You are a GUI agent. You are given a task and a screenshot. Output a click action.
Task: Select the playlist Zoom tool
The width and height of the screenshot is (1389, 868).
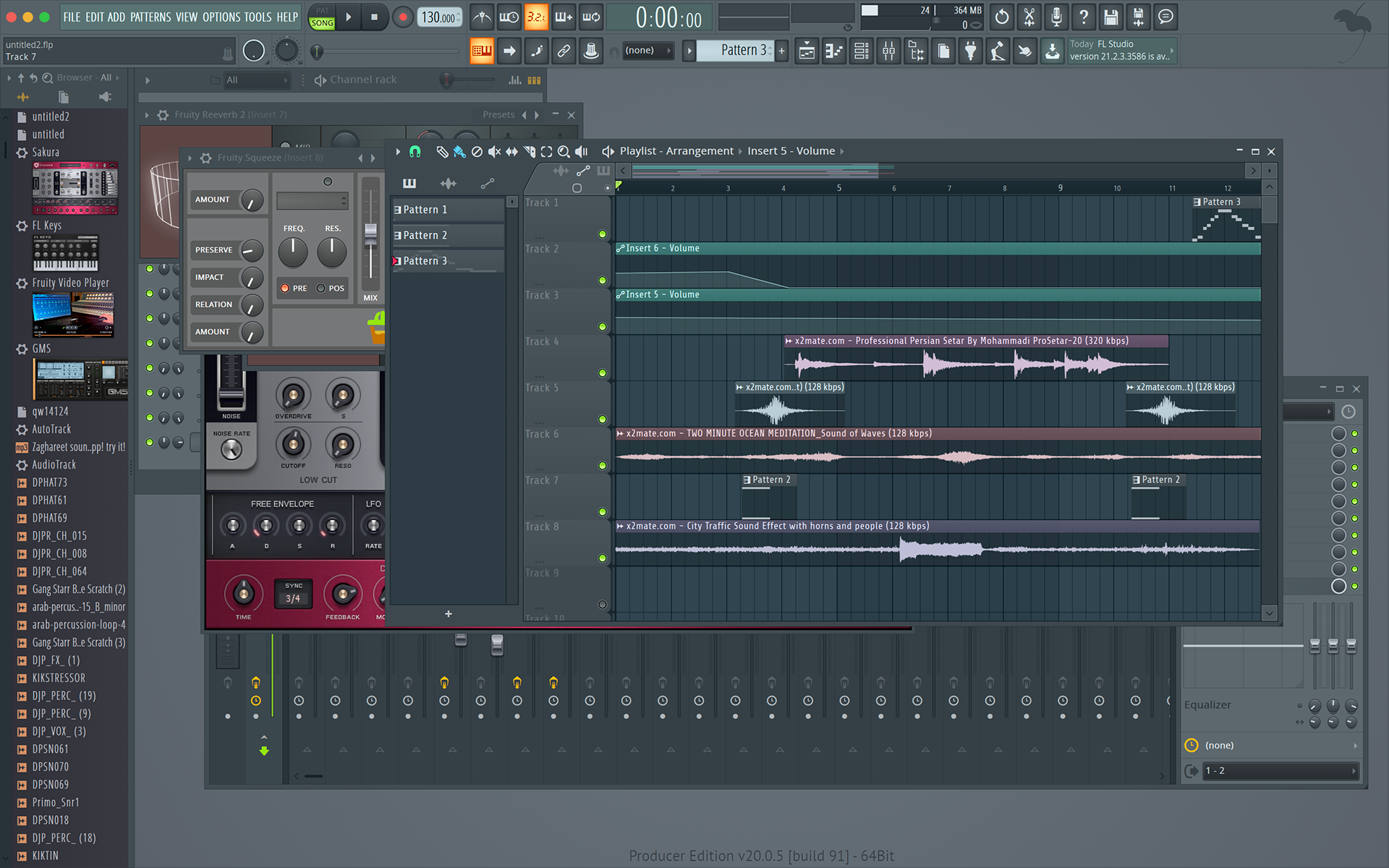coord(564,151)
